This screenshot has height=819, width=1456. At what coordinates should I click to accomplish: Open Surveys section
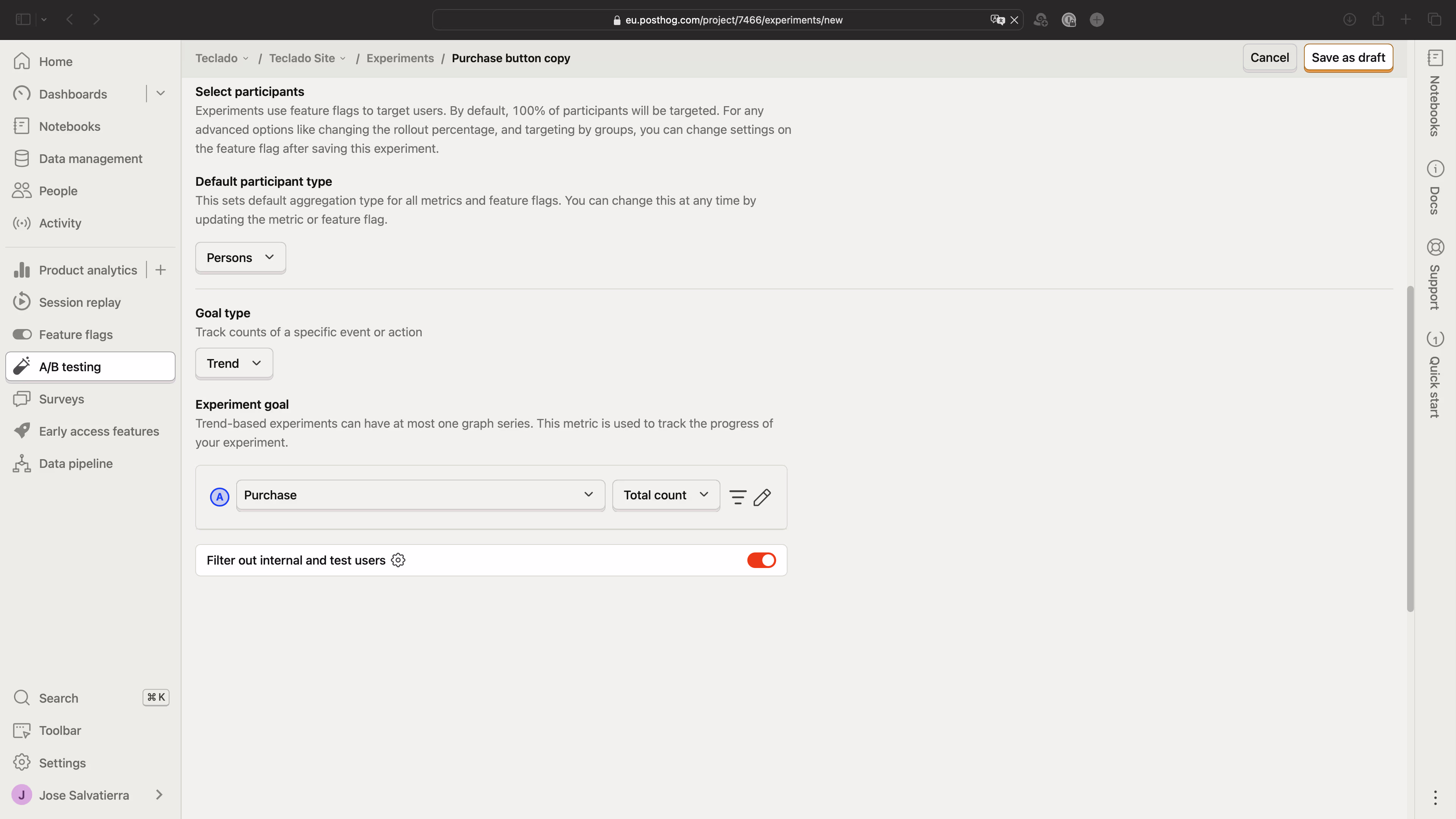[91, 399]
